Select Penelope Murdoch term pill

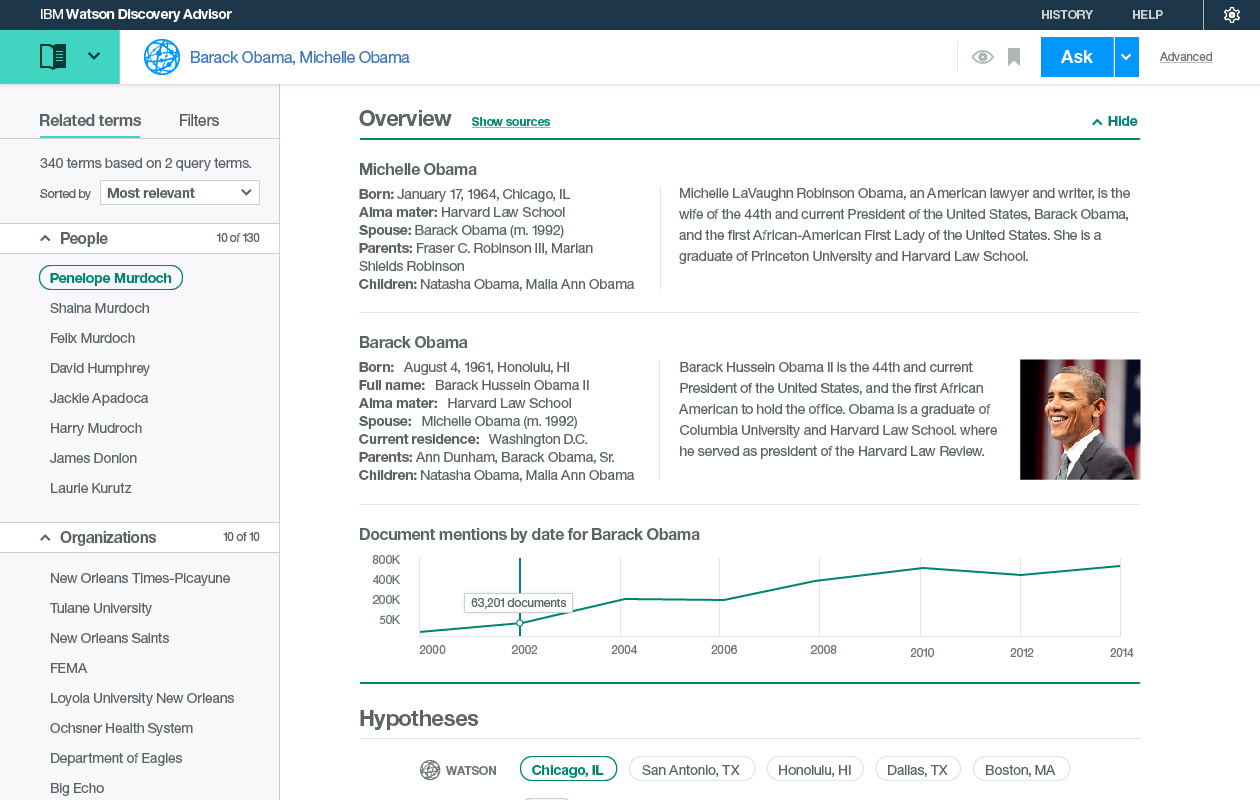click(111, 278)
